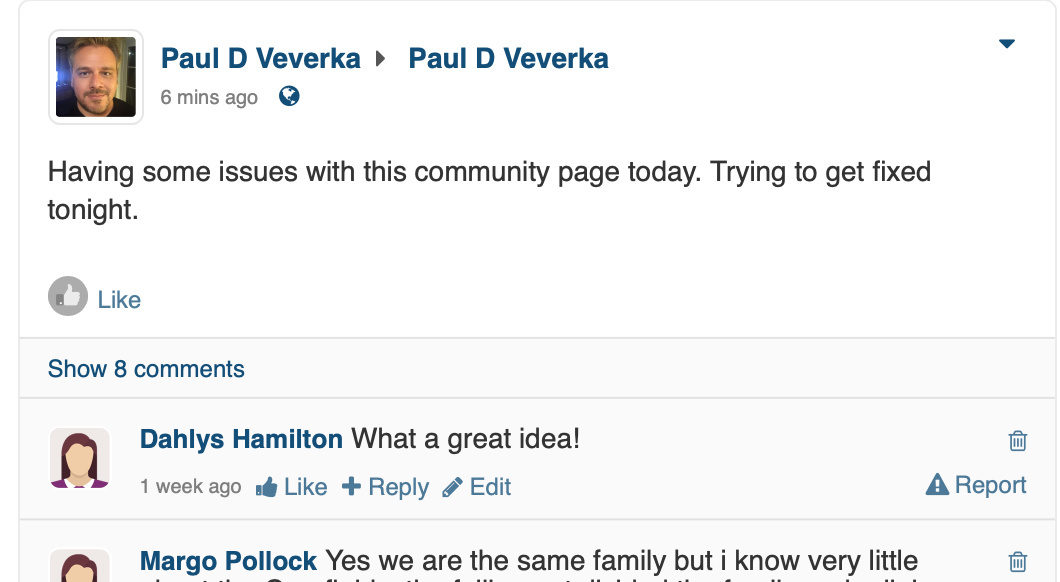
Task: Like Dahlys Hamilton's comment
Action: coord(306,487)
